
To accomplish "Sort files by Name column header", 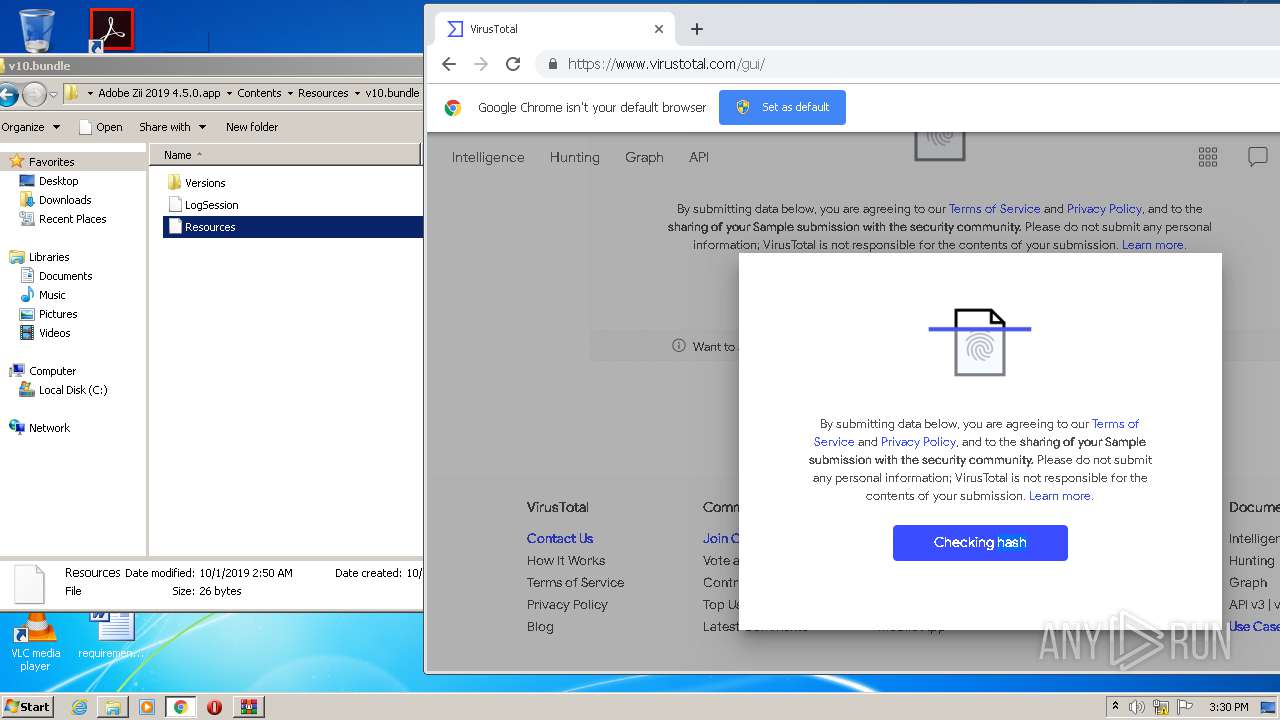I will pos(285,155).
